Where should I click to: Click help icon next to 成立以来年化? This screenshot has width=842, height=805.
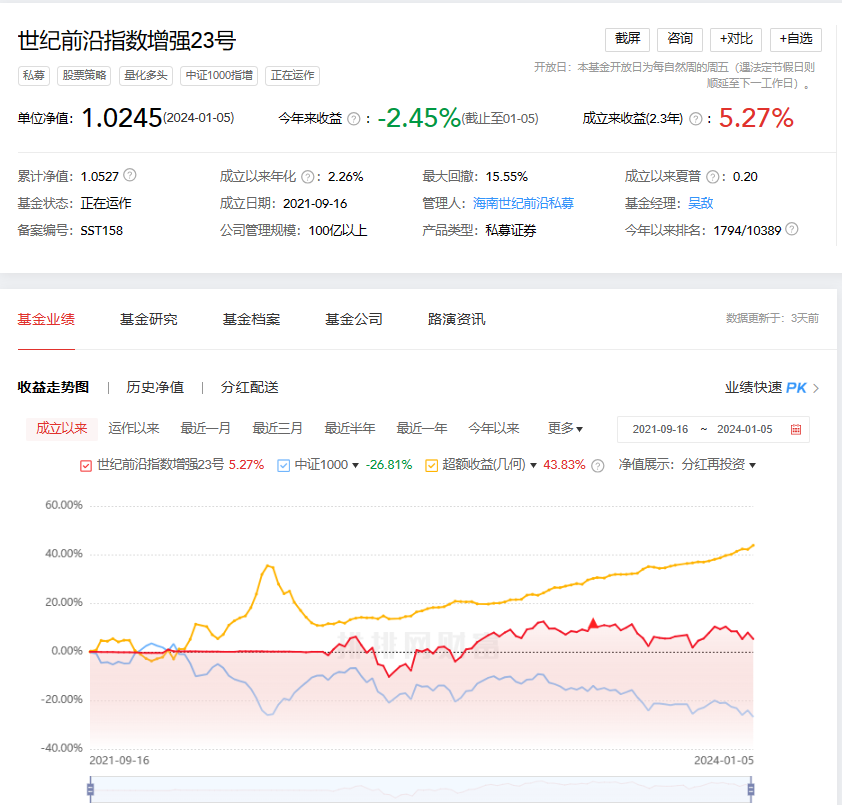coord(308,177)
